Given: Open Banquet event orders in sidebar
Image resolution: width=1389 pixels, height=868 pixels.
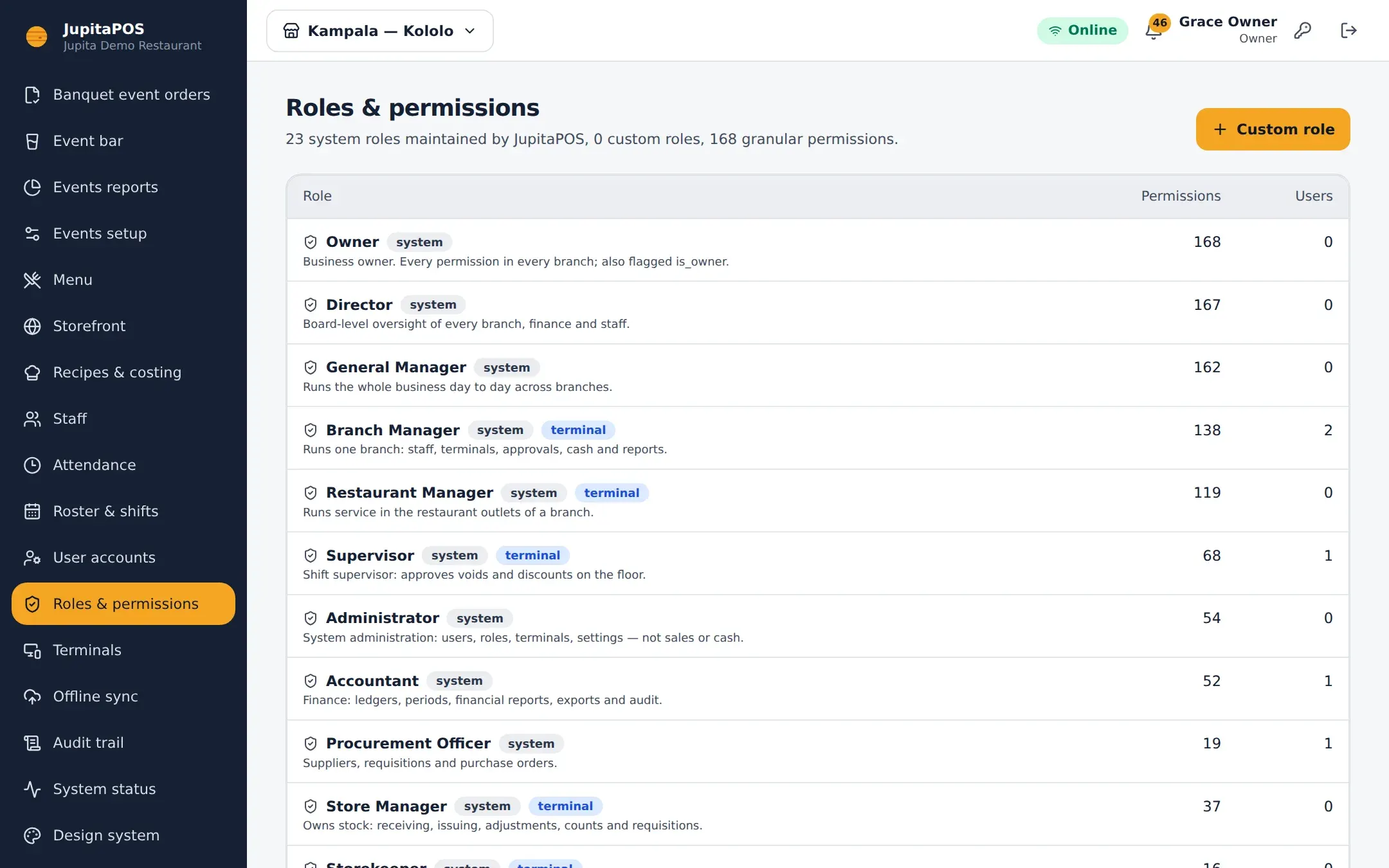Looking at the screenshot, I should tap(123, 95).
